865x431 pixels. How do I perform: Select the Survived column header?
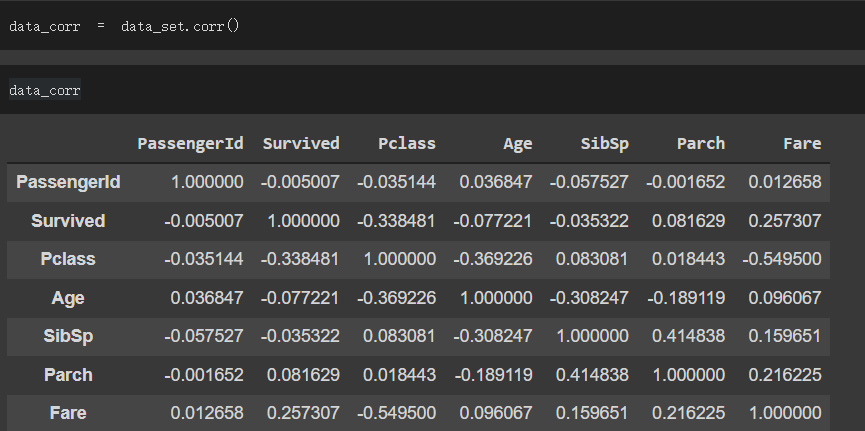pyautogui.click(x=301, y=143)
